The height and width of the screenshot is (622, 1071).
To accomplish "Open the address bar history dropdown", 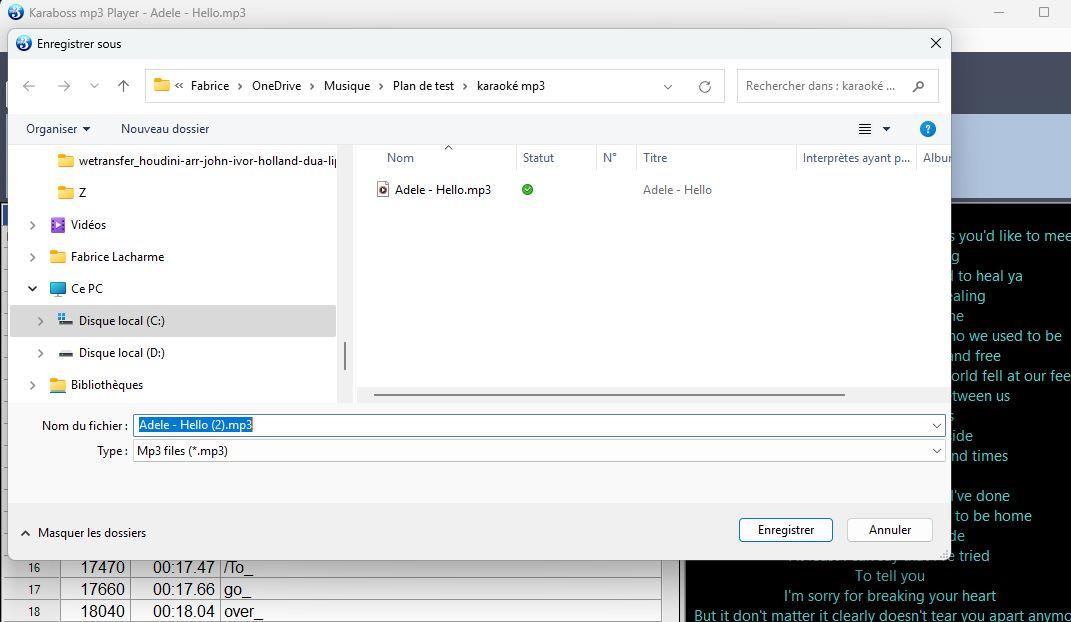I will (x=668, y=87).
